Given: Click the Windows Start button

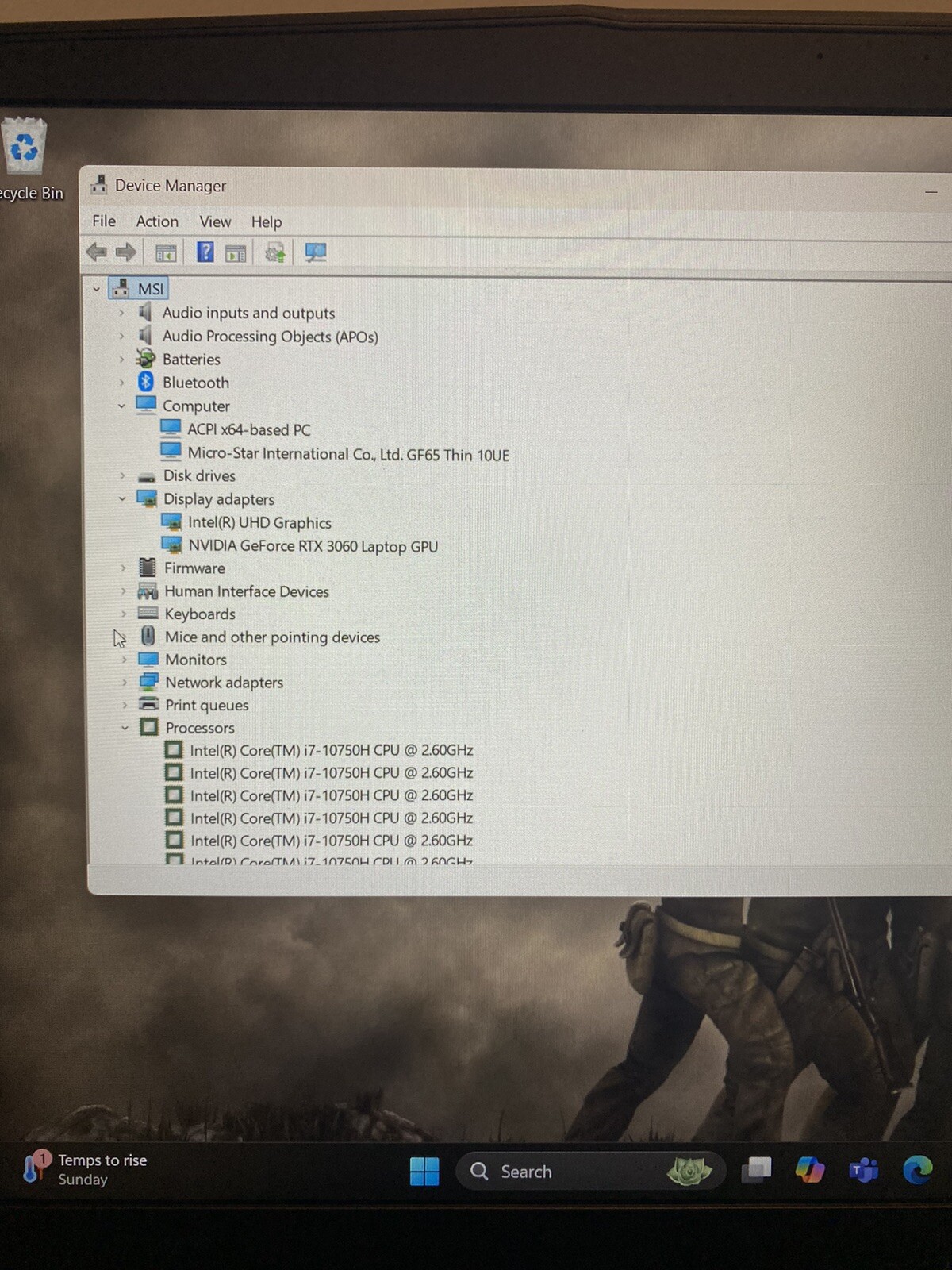Looking at the screenshot, I should coord(424,1172).
